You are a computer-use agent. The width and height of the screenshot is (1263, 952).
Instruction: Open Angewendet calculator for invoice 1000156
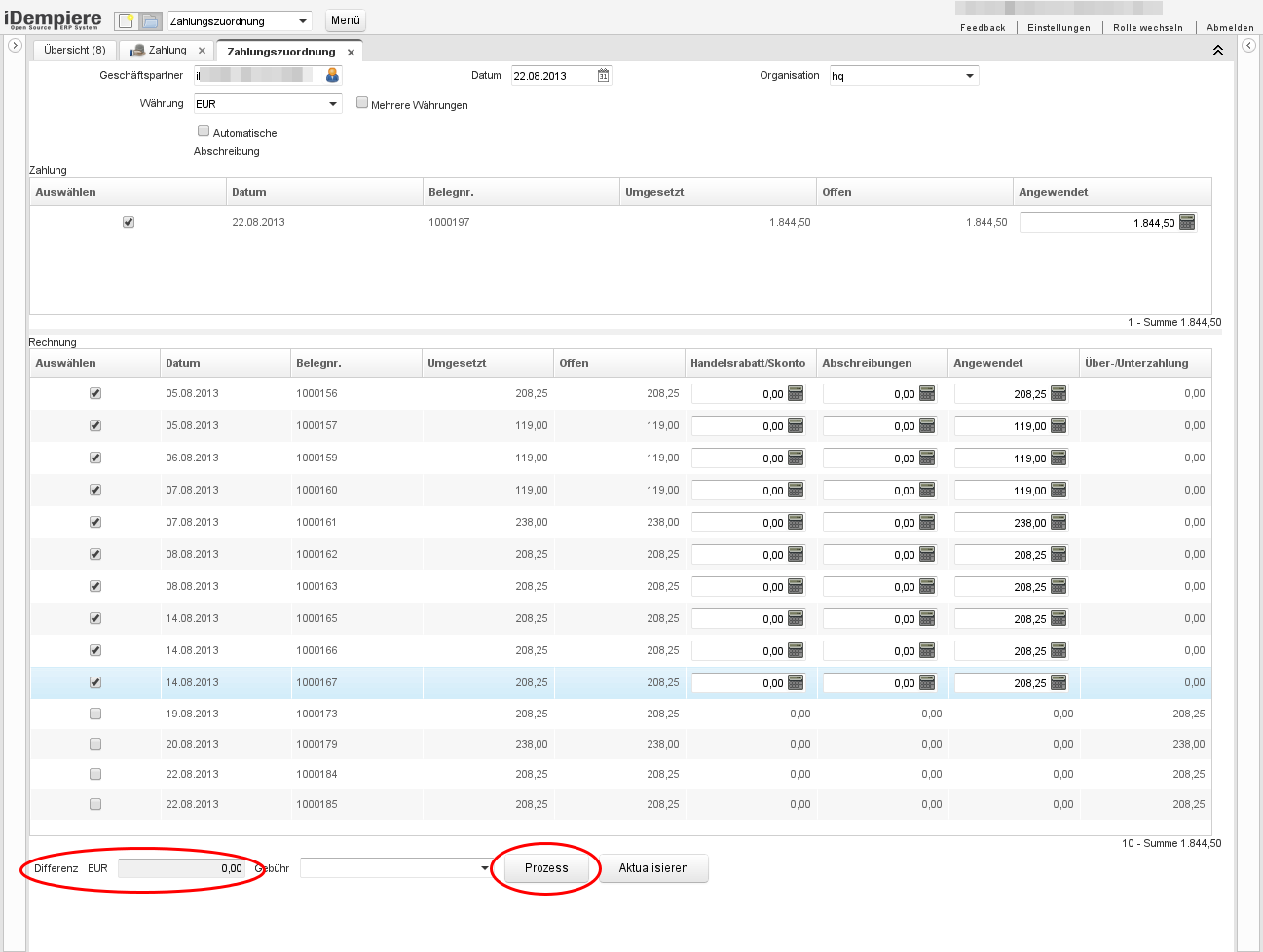1059,393
